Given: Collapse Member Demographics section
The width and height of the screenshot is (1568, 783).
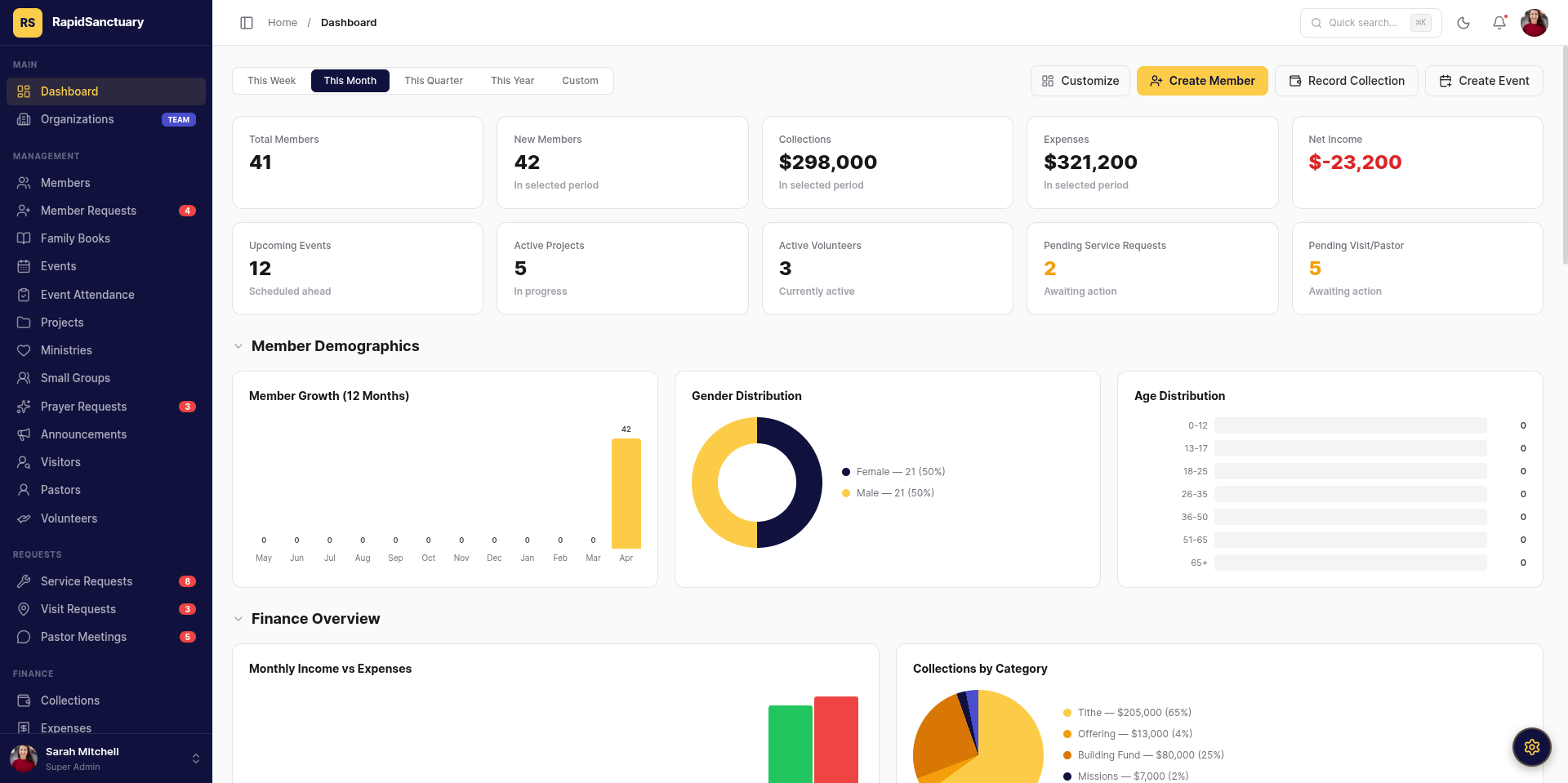Looking at the screenshot, I should [238, 346].
